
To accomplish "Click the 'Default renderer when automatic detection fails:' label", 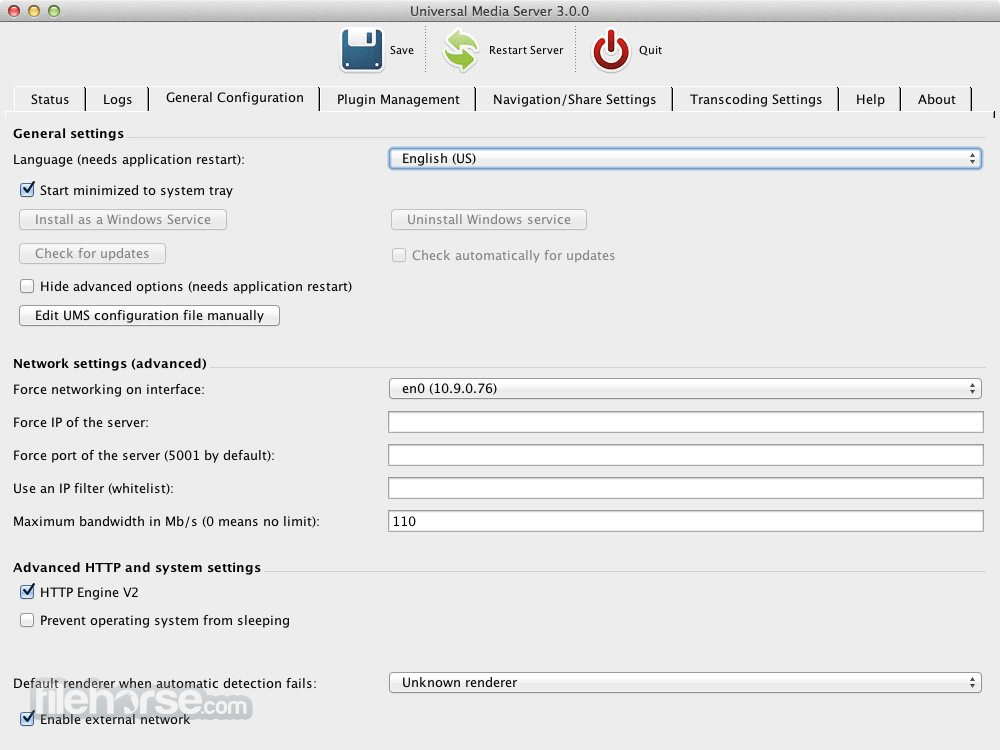I will point(165,684).
